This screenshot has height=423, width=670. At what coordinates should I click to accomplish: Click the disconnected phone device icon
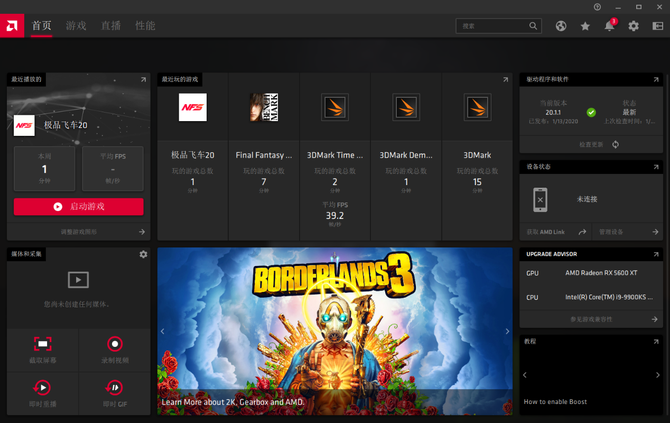pyautogui.click(x=540, y=200)
